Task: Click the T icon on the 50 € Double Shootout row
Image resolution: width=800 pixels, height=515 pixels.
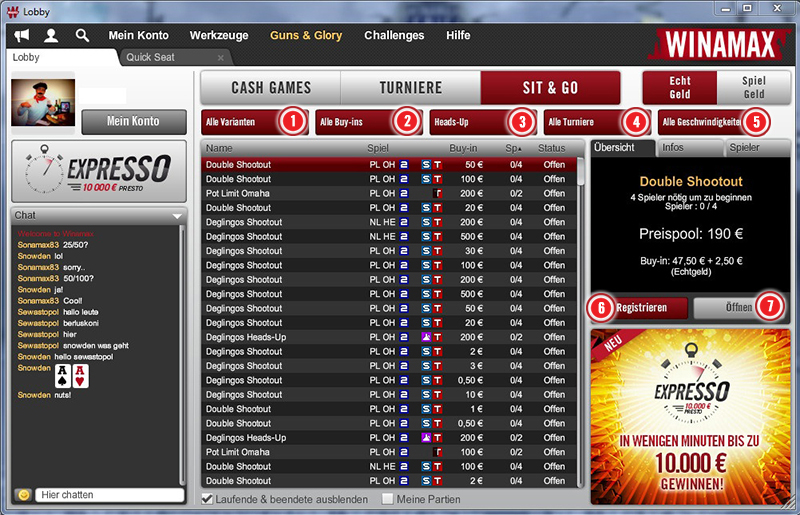Action: [x=437, y=165]
